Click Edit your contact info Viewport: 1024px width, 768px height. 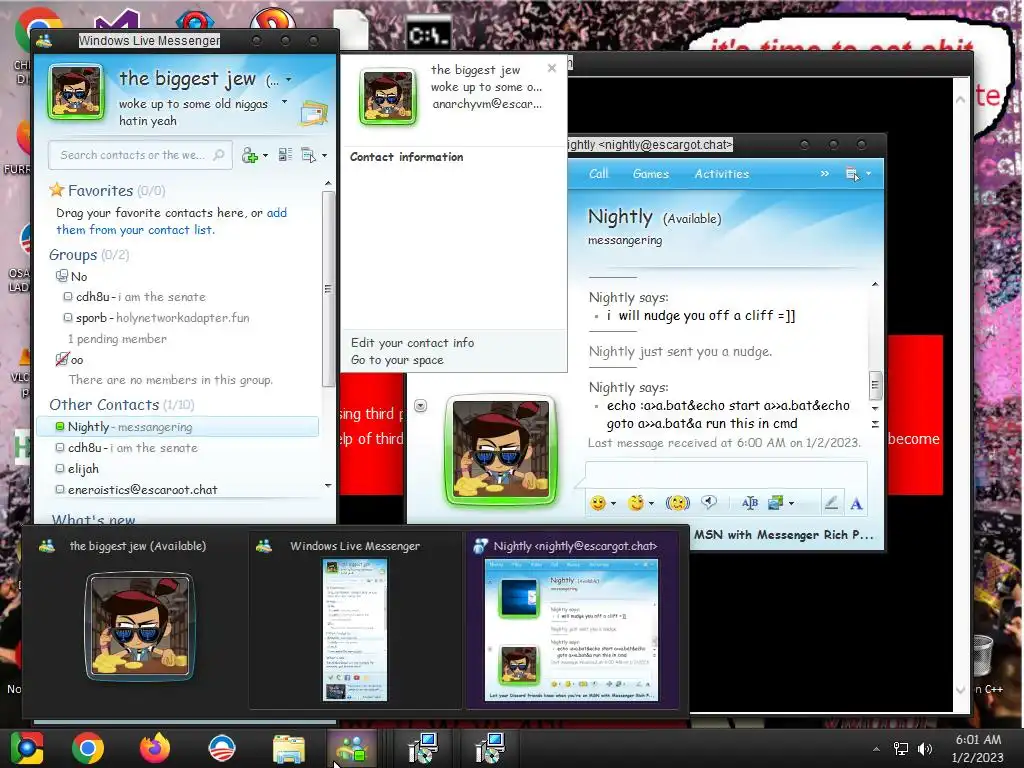pyautogui.click(x=412, y=343)
